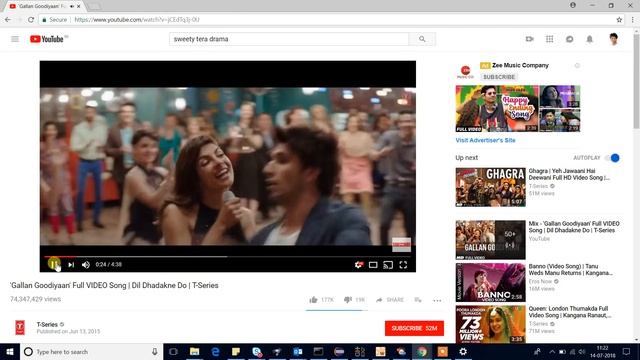Open messages chat icon
This screenshot has height=360, width=640.
pyautogui.click(x=569, y=39)
